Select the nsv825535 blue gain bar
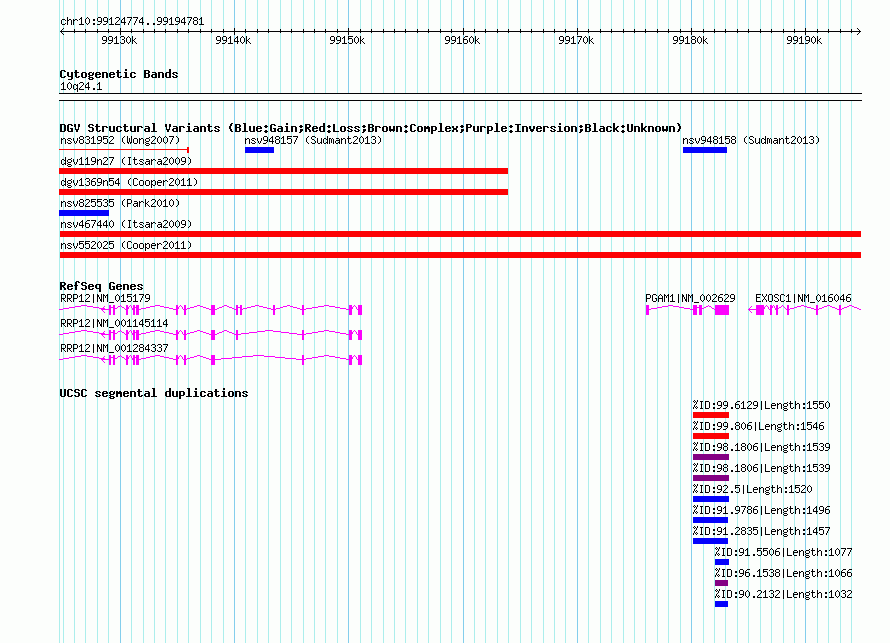Viewport: 890px width, 643px height. 84,213
